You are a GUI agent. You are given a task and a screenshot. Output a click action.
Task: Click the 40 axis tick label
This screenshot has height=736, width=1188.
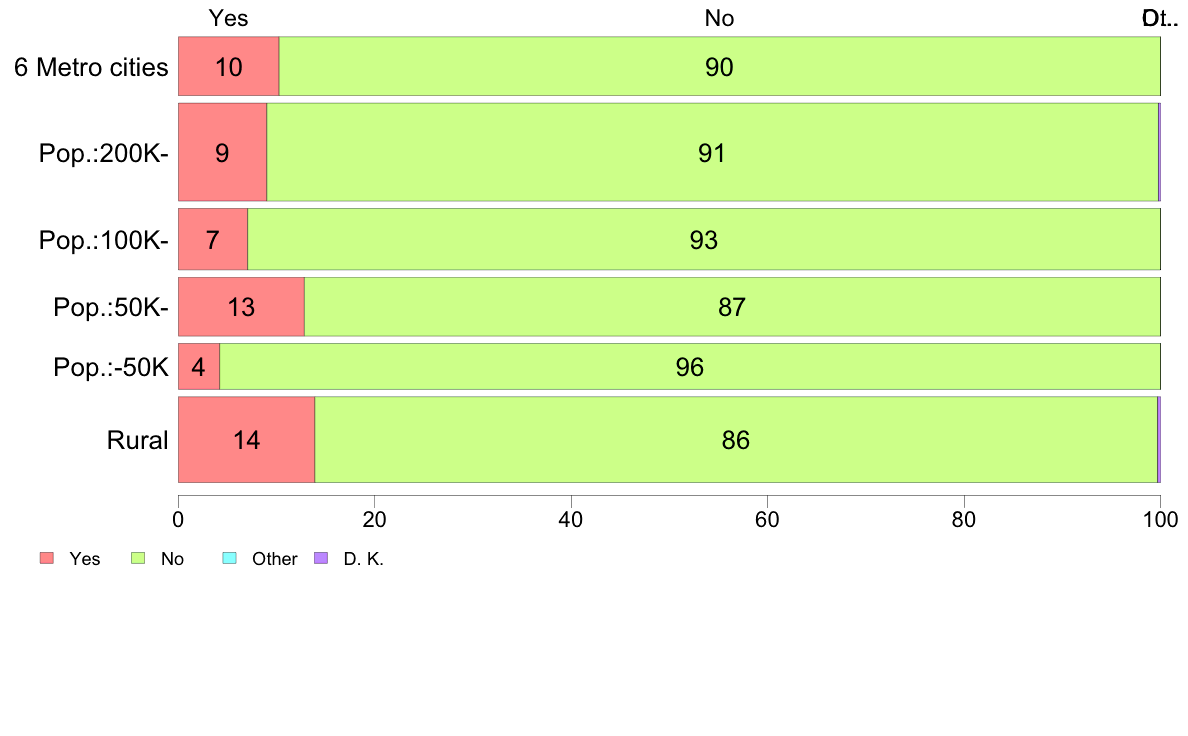tap(571, 519)
